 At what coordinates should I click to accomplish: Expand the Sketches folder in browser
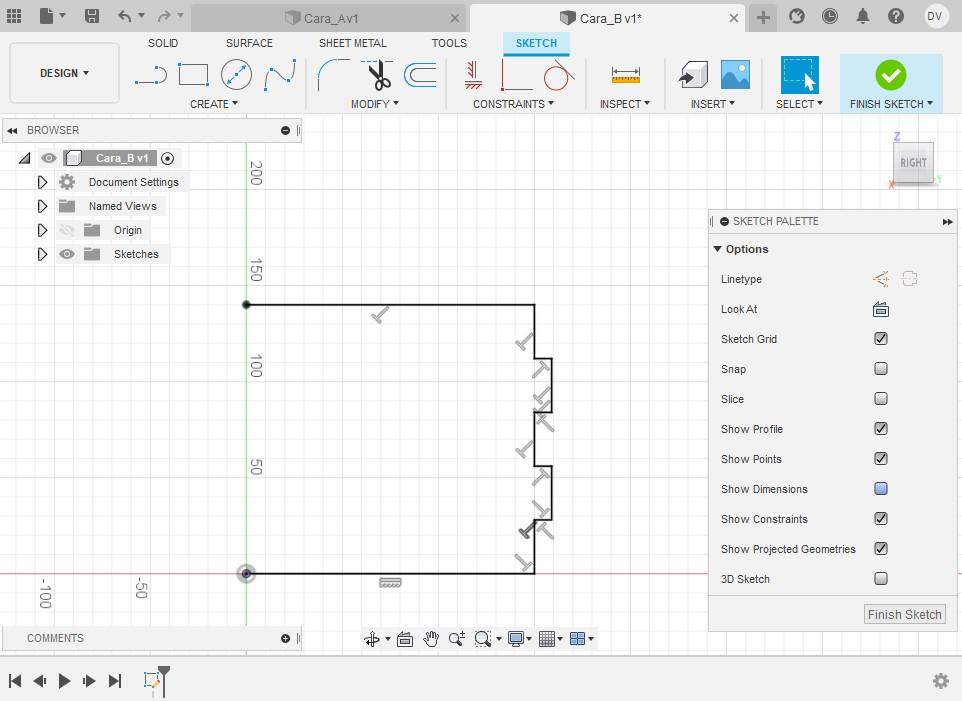click(x=42, y=254)
